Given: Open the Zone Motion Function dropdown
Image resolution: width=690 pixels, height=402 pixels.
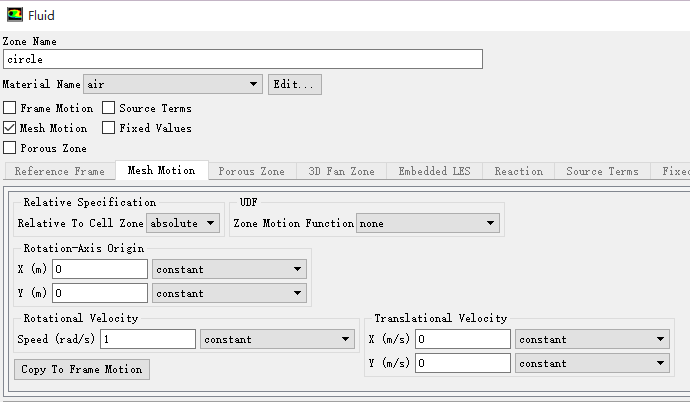Looking at the screenshot, I should click(x=428, y=223).
